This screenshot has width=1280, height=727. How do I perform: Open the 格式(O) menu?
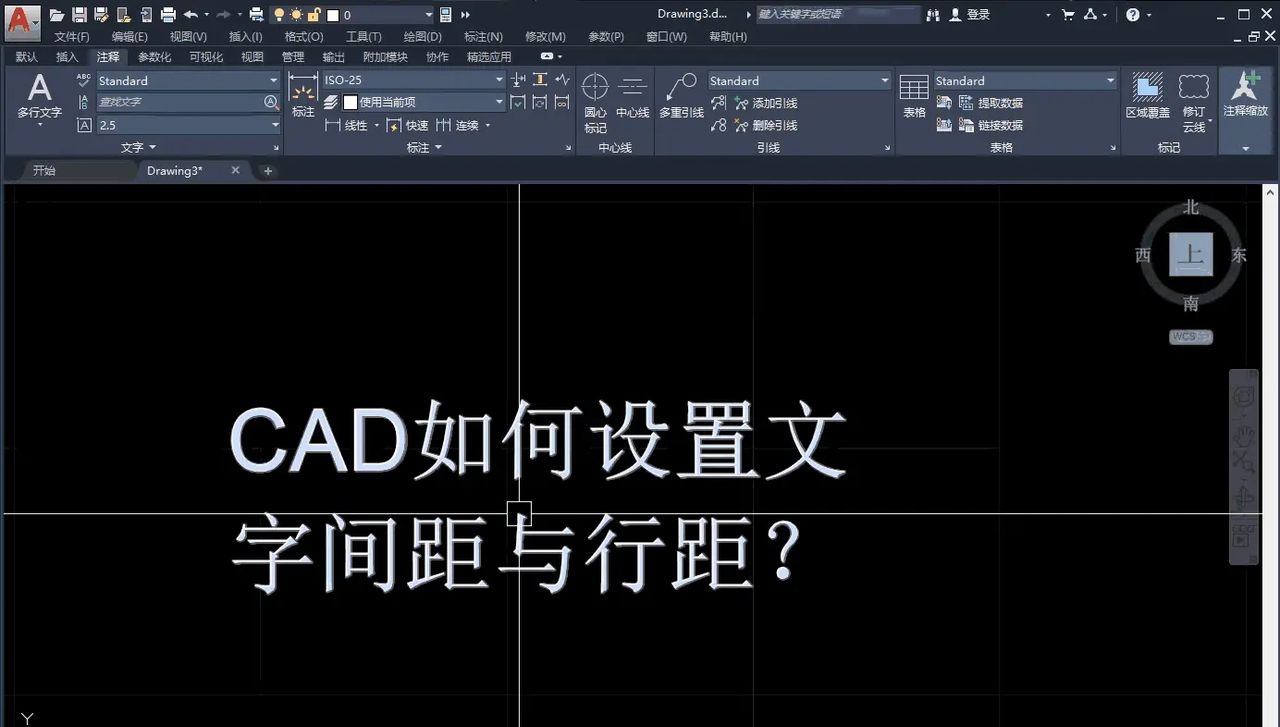pos(302,36)
